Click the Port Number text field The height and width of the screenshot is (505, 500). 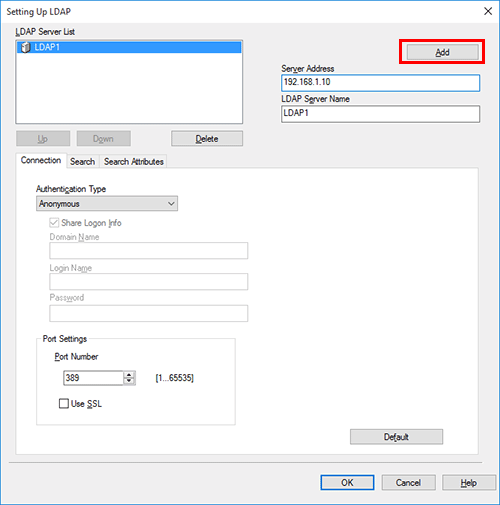click(x=93, y=378)
